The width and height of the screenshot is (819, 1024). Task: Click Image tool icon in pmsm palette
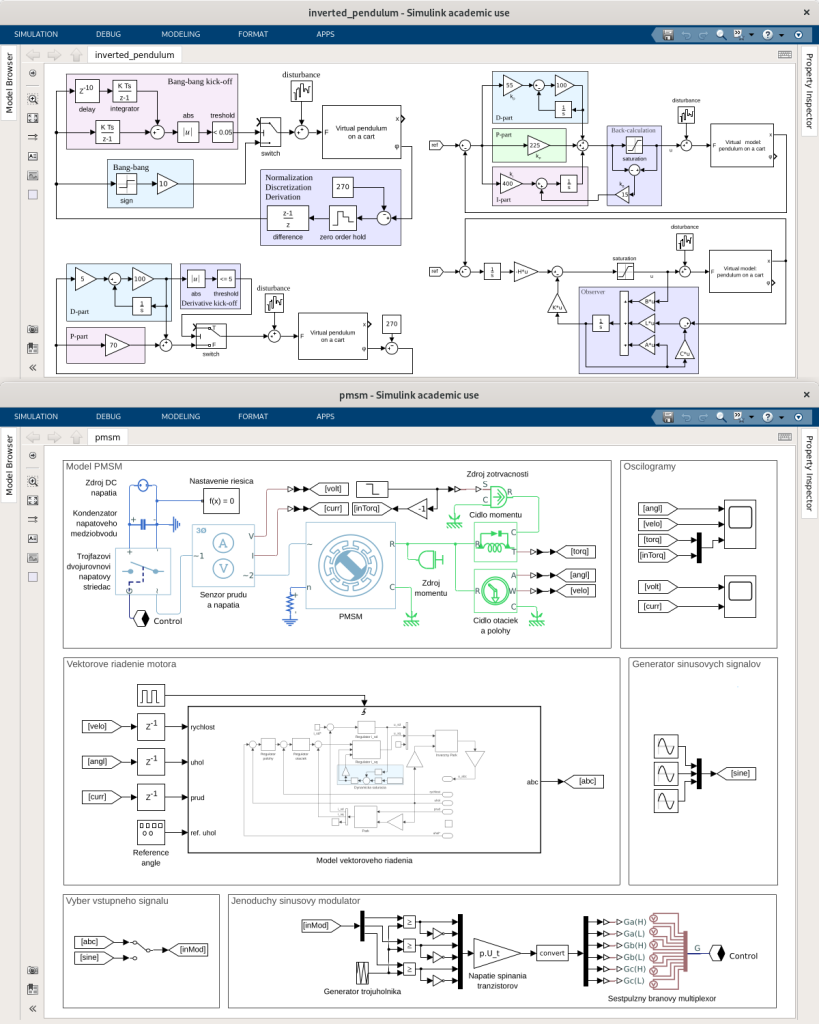33,557
